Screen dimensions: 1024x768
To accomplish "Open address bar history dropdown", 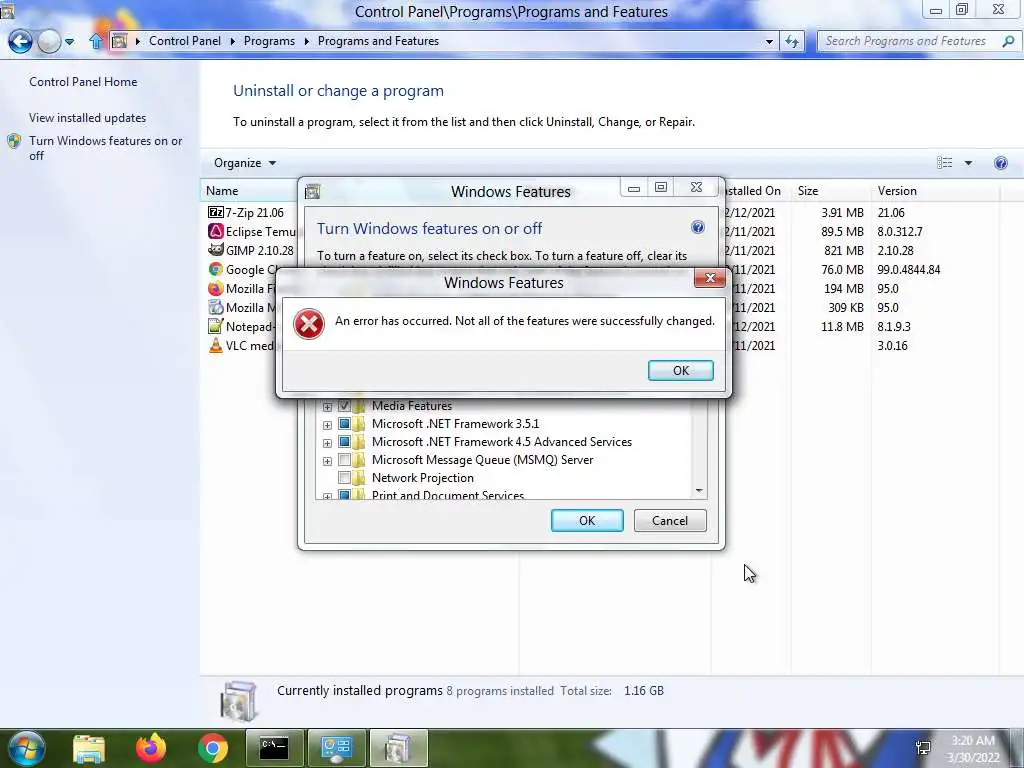I will (x=769, y=41).
